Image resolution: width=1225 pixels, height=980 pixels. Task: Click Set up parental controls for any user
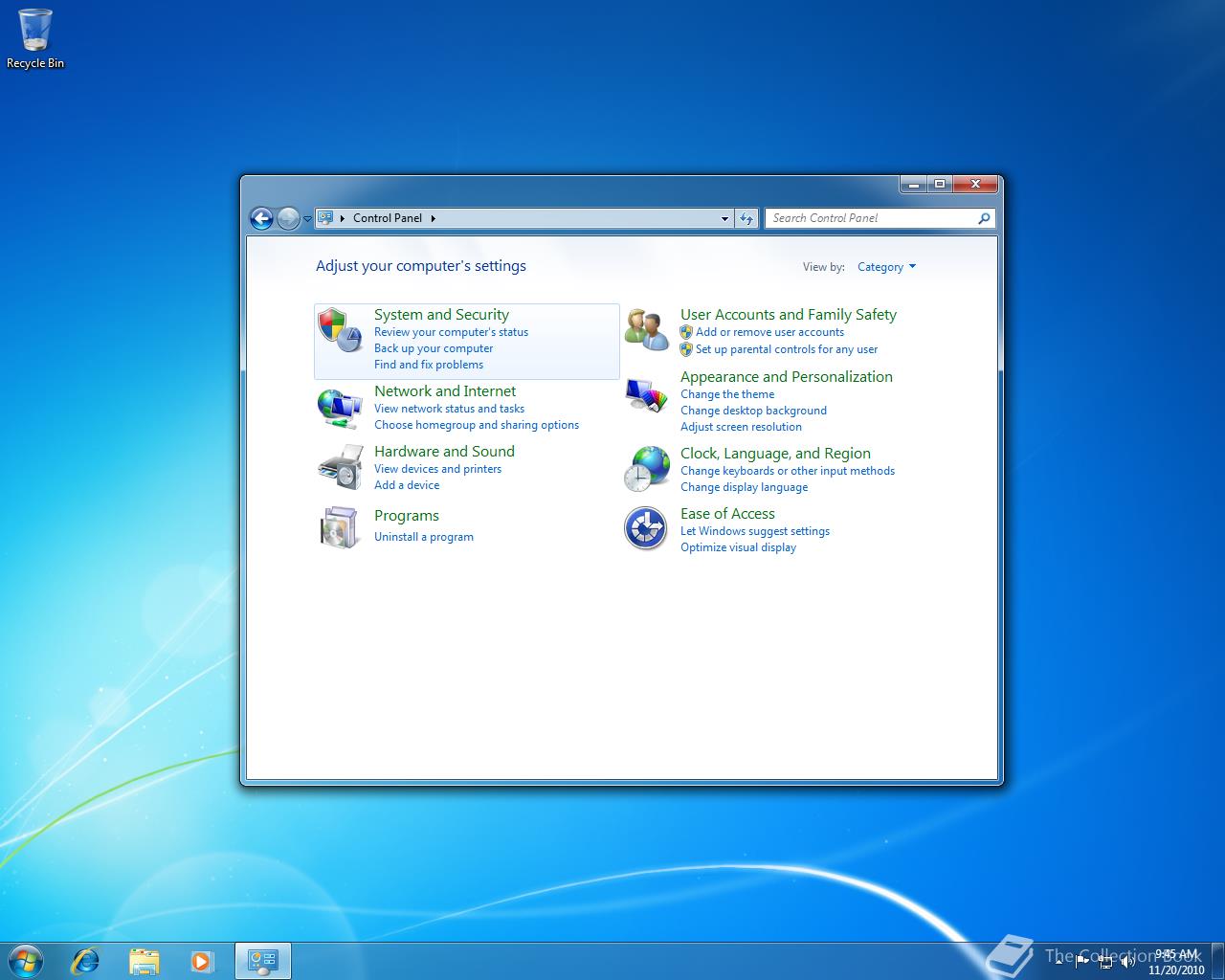click(x=787, y=349)
